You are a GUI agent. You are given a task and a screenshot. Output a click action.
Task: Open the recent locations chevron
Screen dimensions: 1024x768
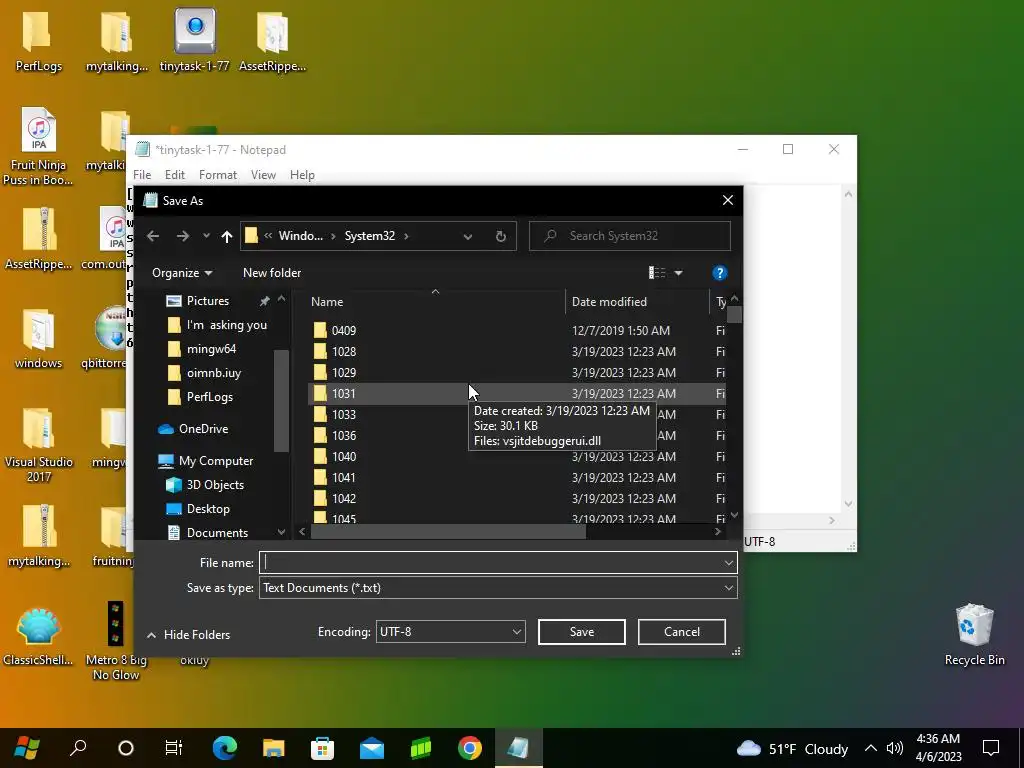pyautogui.click(x=206, y=236)
